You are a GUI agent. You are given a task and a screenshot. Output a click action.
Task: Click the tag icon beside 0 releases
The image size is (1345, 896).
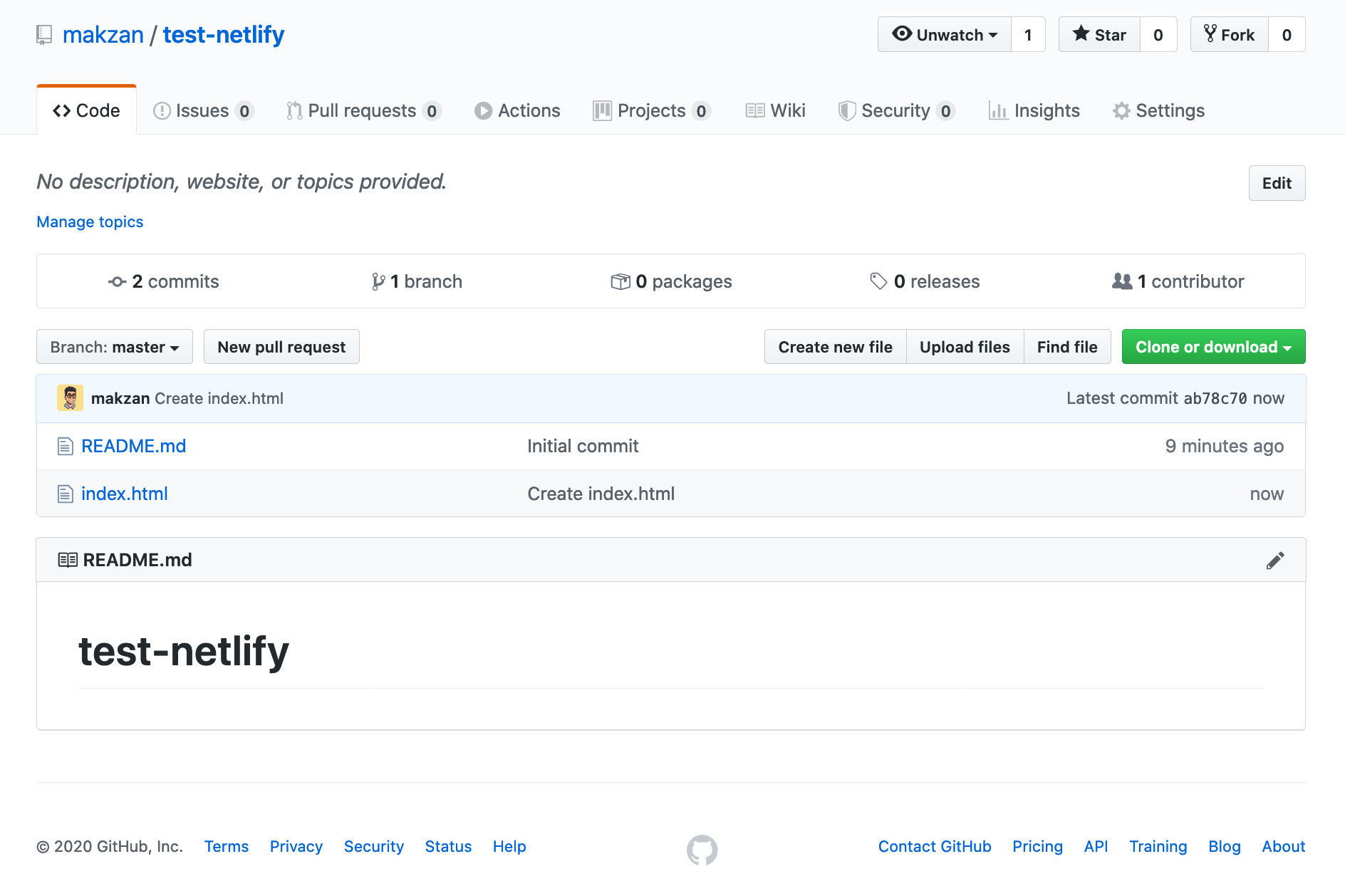(x=878, y=281)
